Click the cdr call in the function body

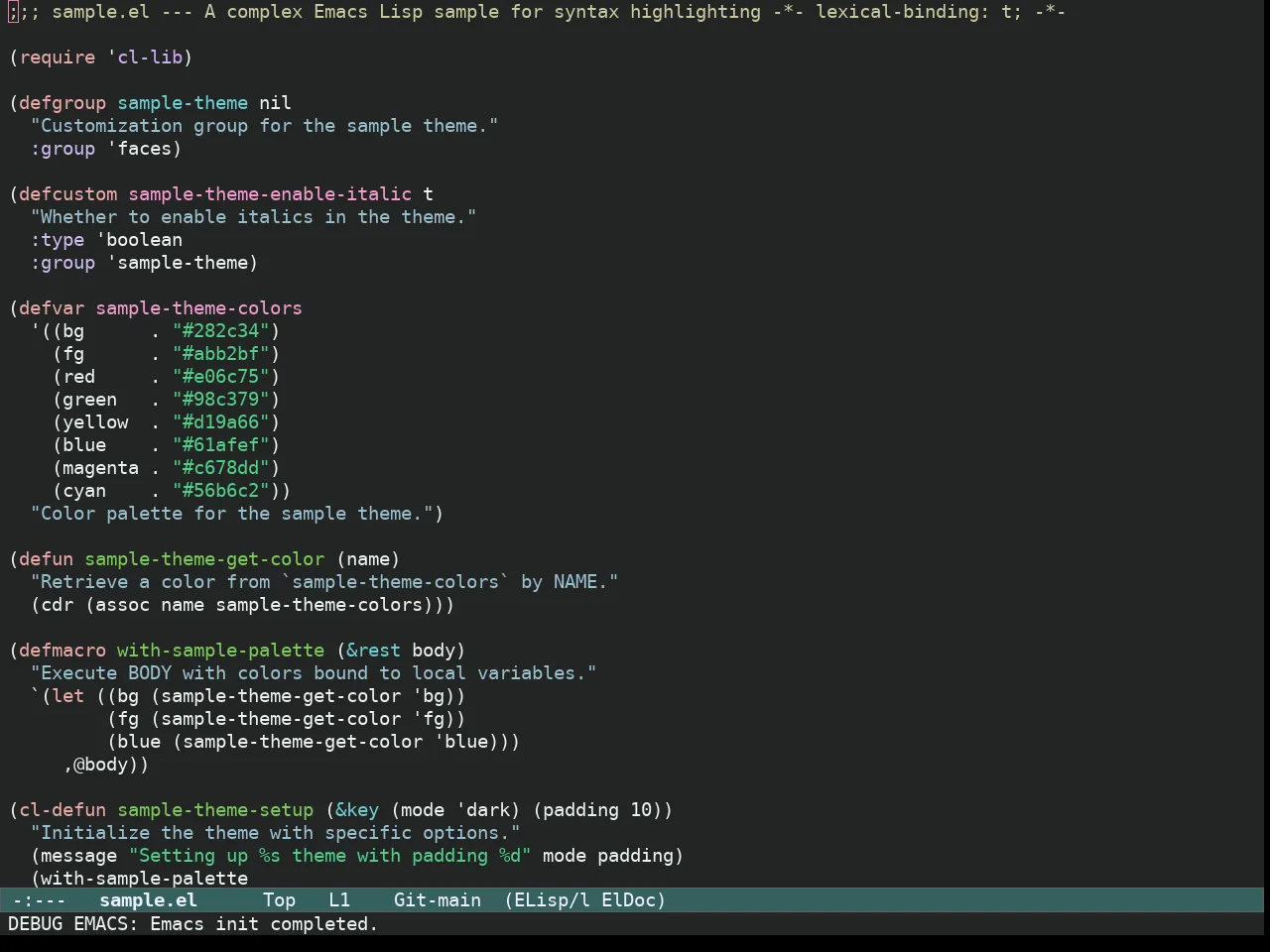[x=58, y=605]
